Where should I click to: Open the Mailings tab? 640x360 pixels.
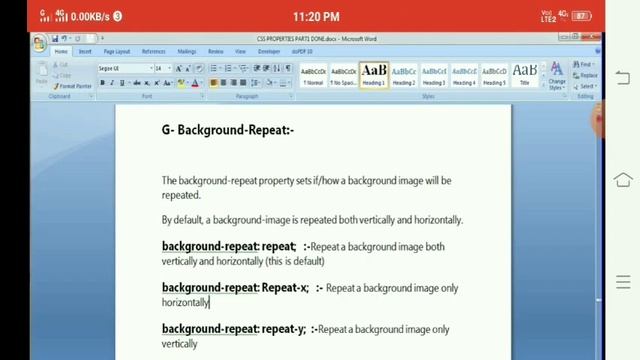(187, 51)
